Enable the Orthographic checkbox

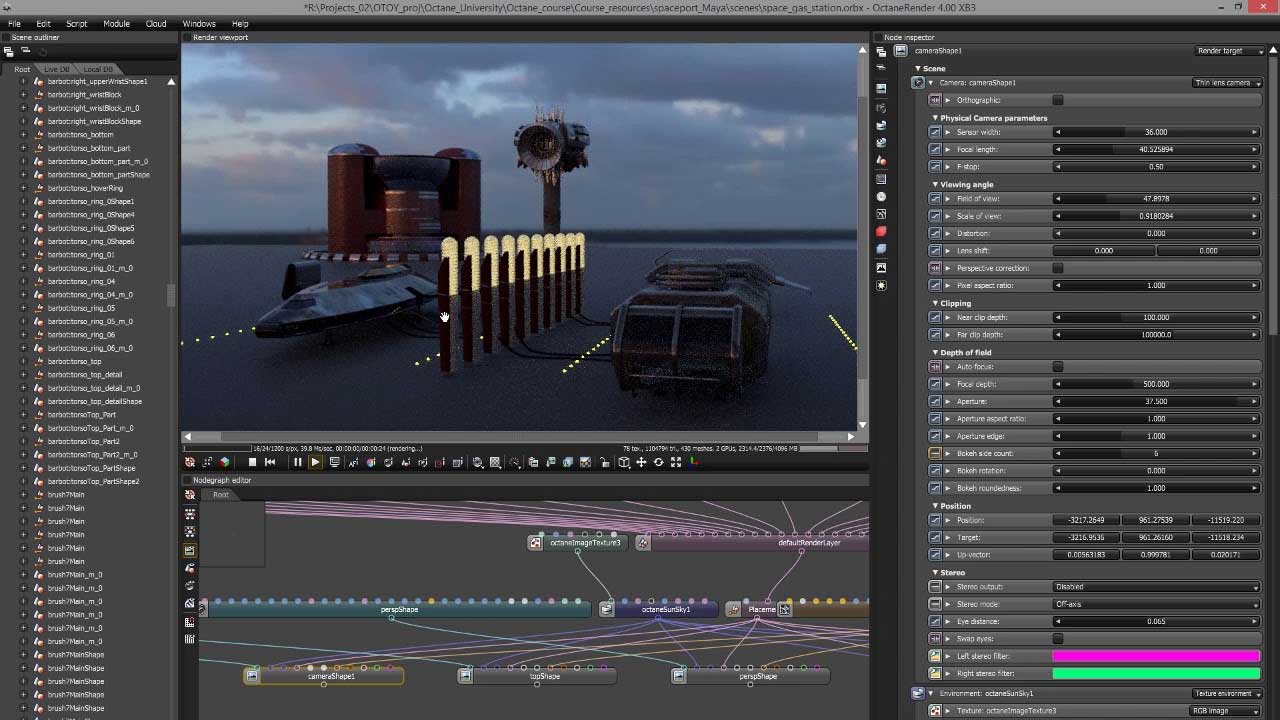[x=1058, y=100]
